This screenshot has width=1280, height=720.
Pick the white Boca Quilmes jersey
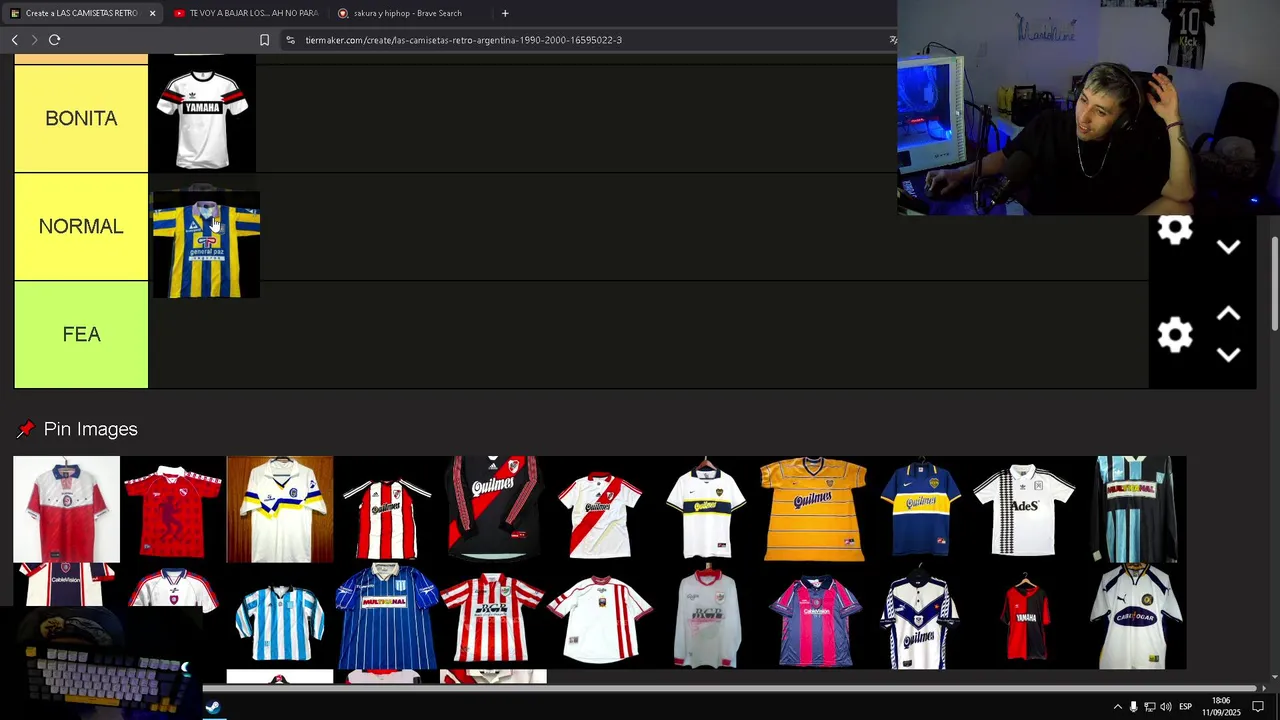tap(707, 509)
